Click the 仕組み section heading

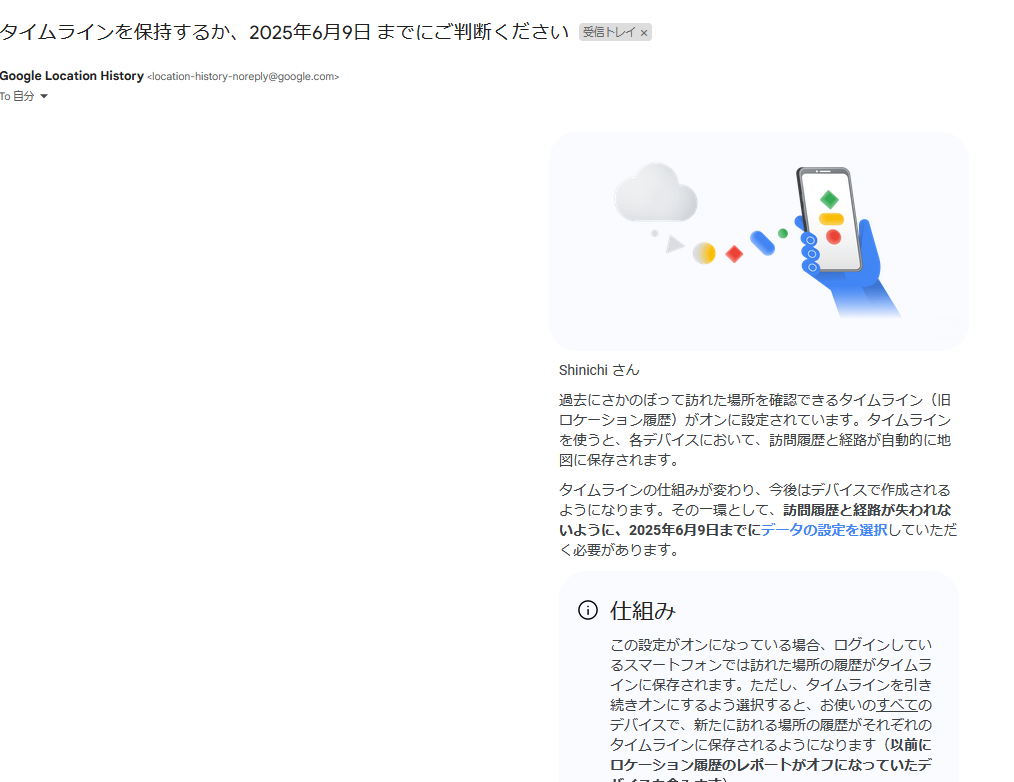pos(643,611)
